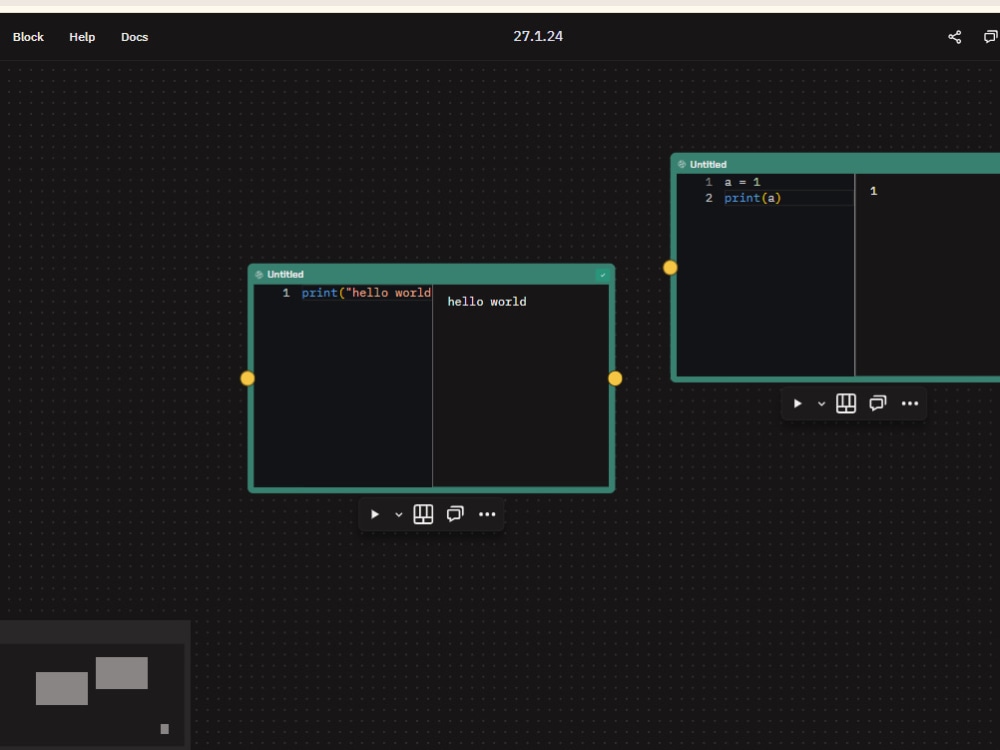1000x750 pixels.
Task: Click the output value 1 in right block
Action: pyautogui.click(x=874, y=191)
